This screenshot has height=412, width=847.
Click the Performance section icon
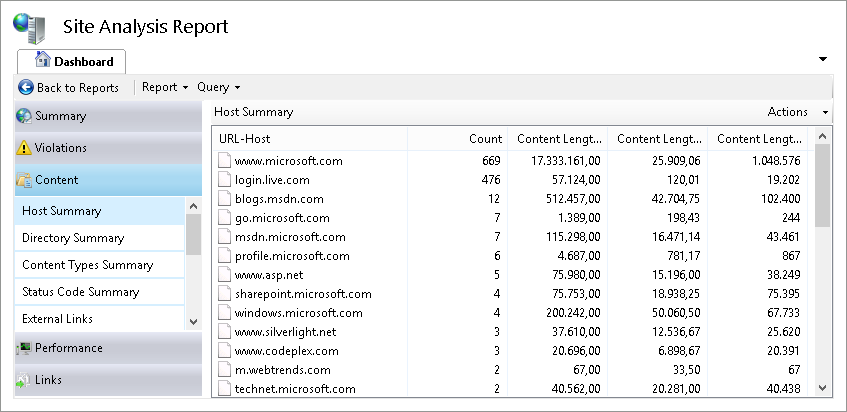24,348
